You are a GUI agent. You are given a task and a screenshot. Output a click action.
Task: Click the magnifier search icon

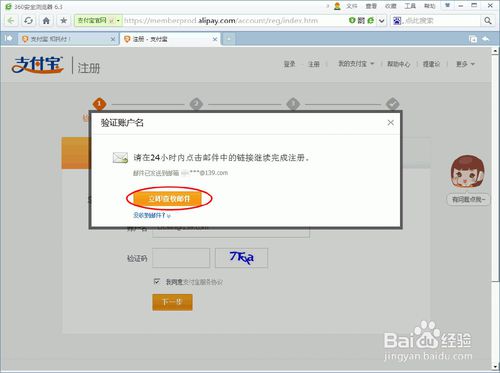pyautogui.click(x=488, y=21)
